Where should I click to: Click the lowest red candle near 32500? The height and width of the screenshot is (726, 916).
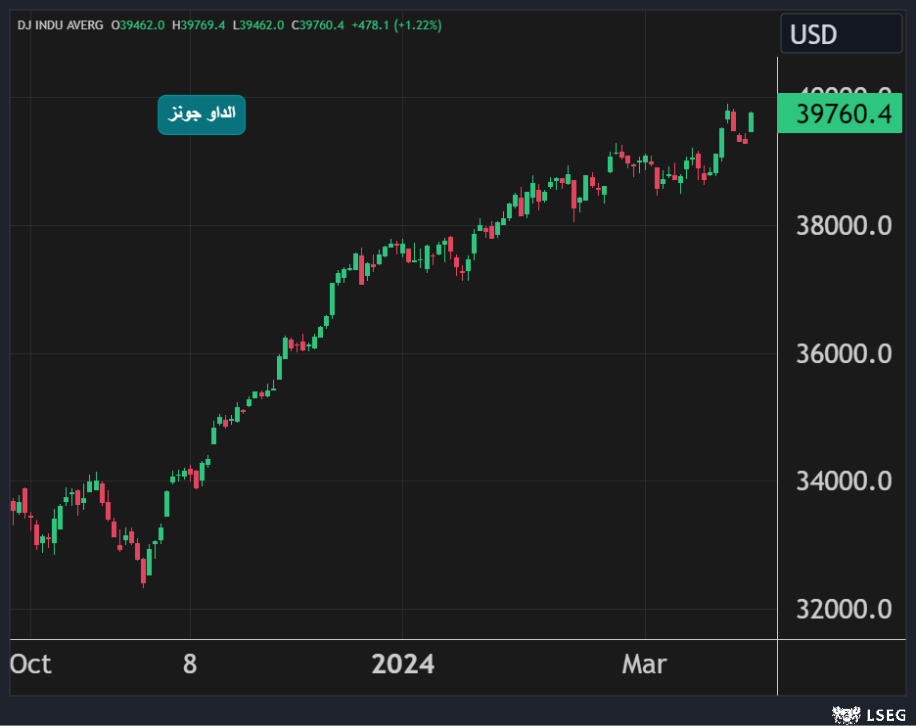coord(144,569)
